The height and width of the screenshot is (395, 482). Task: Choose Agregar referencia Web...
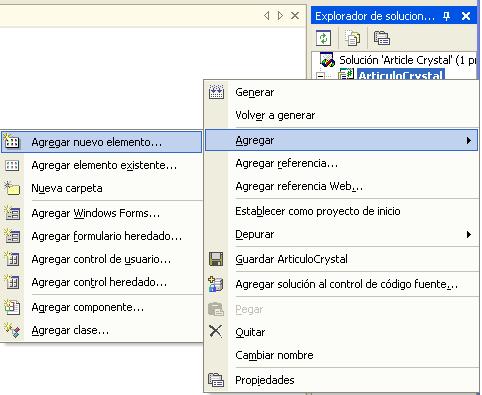pyautogui.click(x=341, y=186)
